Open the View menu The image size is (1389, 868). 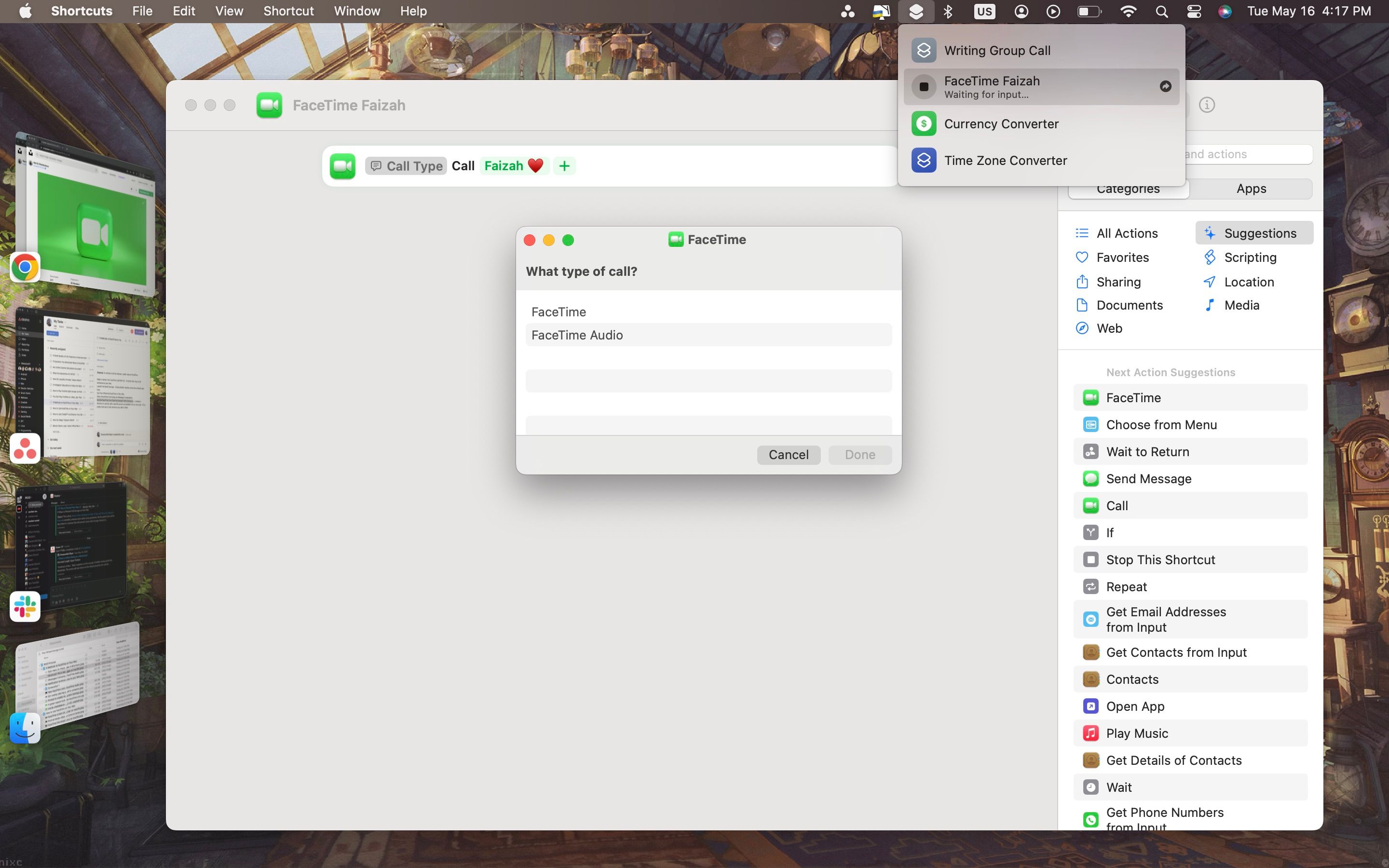coord(229,12)
